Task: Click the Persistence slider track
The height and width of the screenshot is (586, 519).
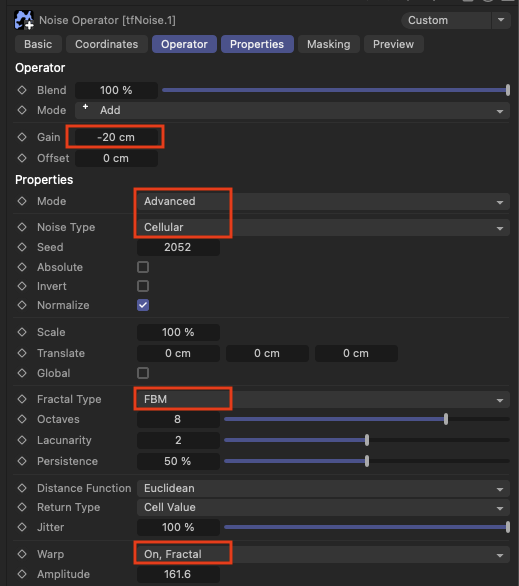Action: click(367, 461)
